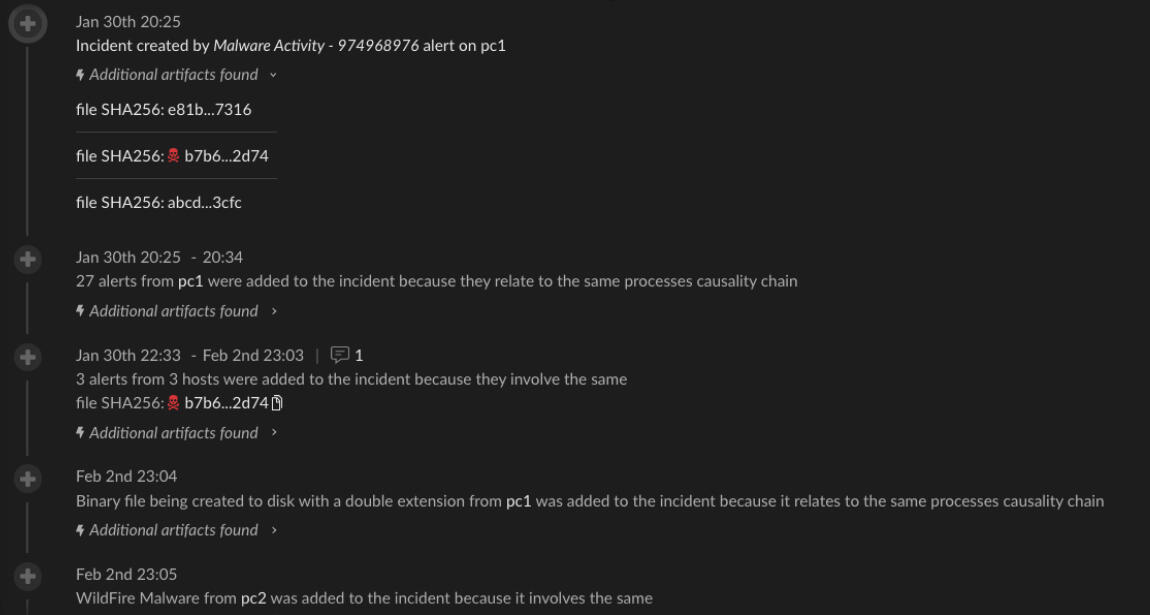
Task: Click the plus icon next to the 27 alerts entry
Action: pos(28,260)
